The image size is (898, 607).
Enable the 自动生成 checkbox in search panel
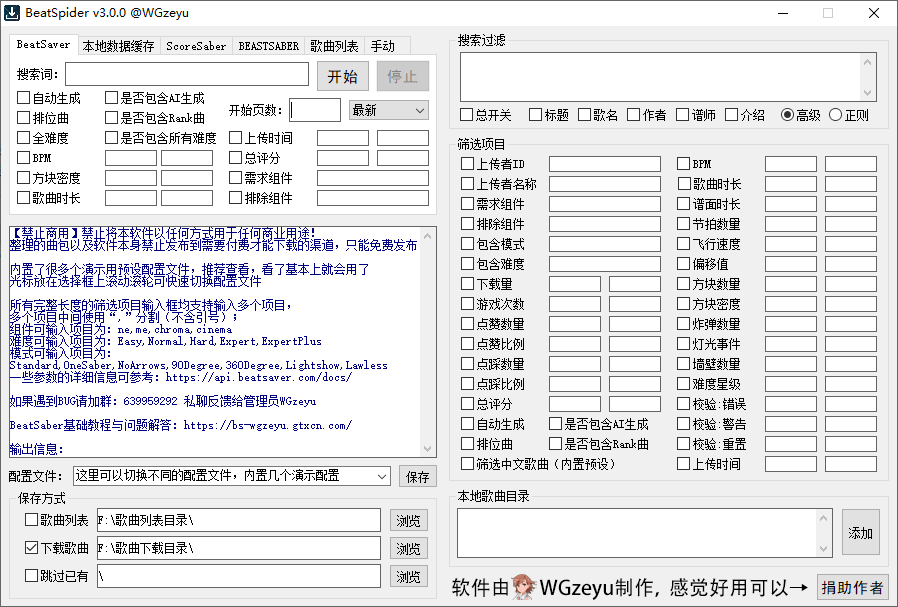click(24, 98)
